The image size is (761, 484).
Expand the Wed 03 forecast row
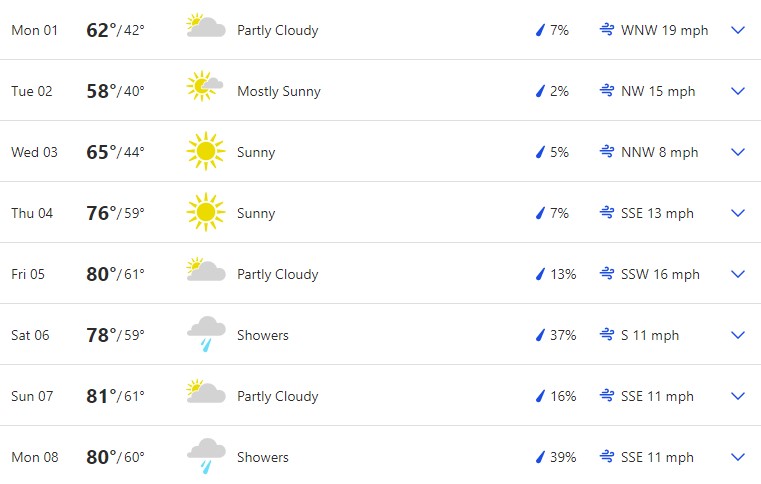pos(738,152)
